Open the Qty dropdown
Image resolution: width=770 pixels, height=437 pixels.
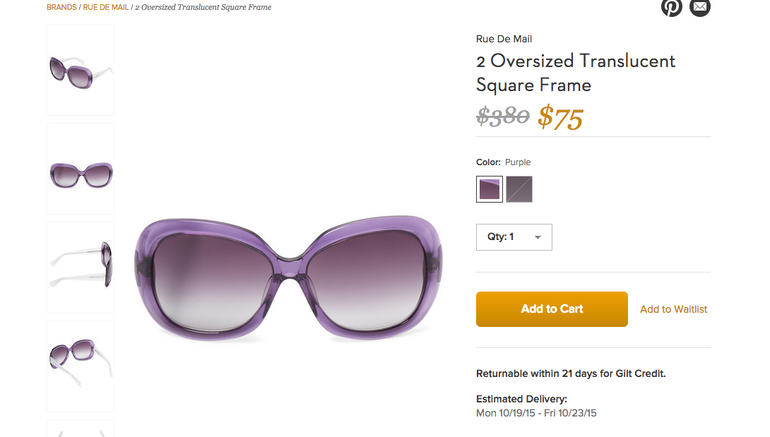pos(514,237)
